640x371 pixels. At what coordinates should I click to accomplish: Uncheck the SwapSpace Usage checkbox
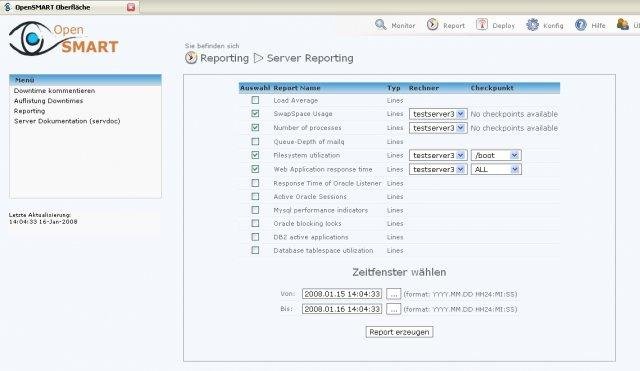(255, 113)
